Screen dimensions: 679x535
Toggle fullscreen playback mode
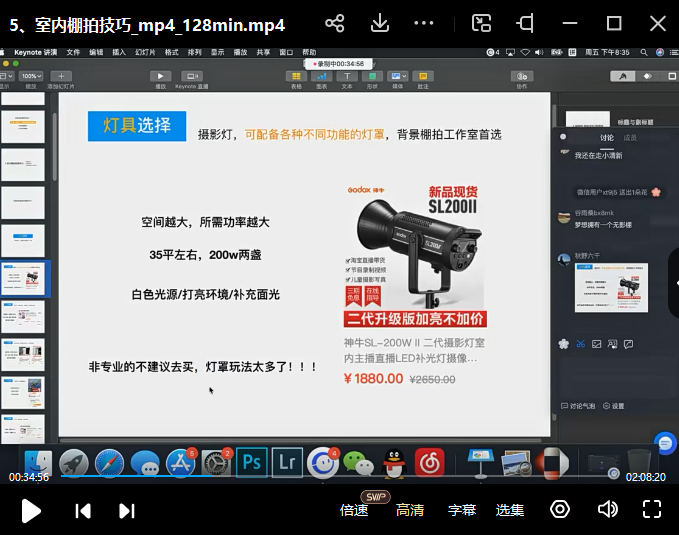652,510
